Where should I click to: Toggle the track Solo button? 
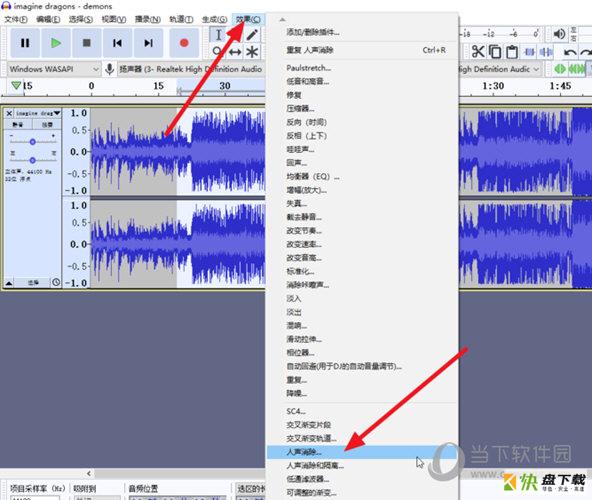click(46, 124)
